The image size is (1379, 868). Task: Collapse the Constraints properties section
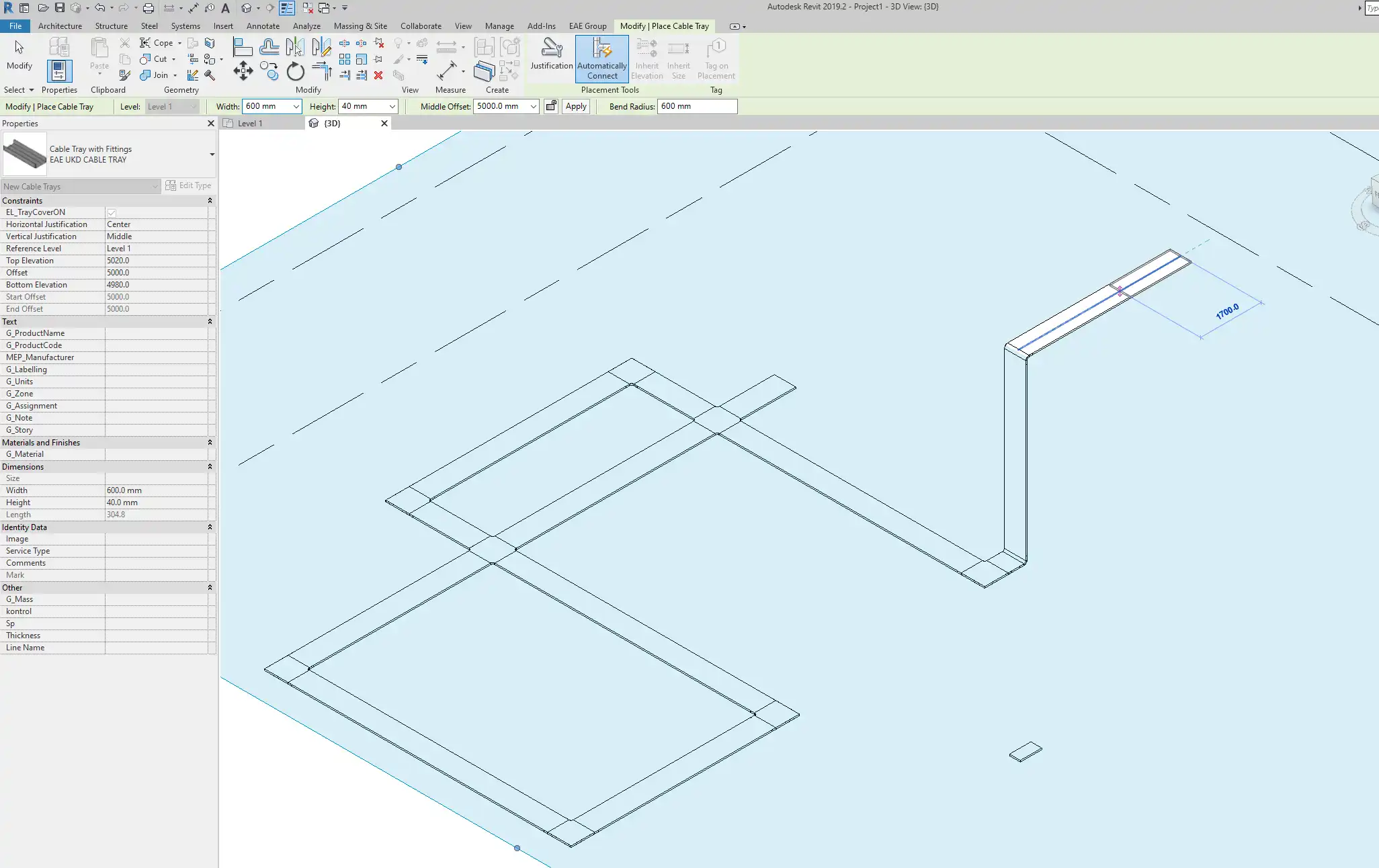tap(210, 201)
